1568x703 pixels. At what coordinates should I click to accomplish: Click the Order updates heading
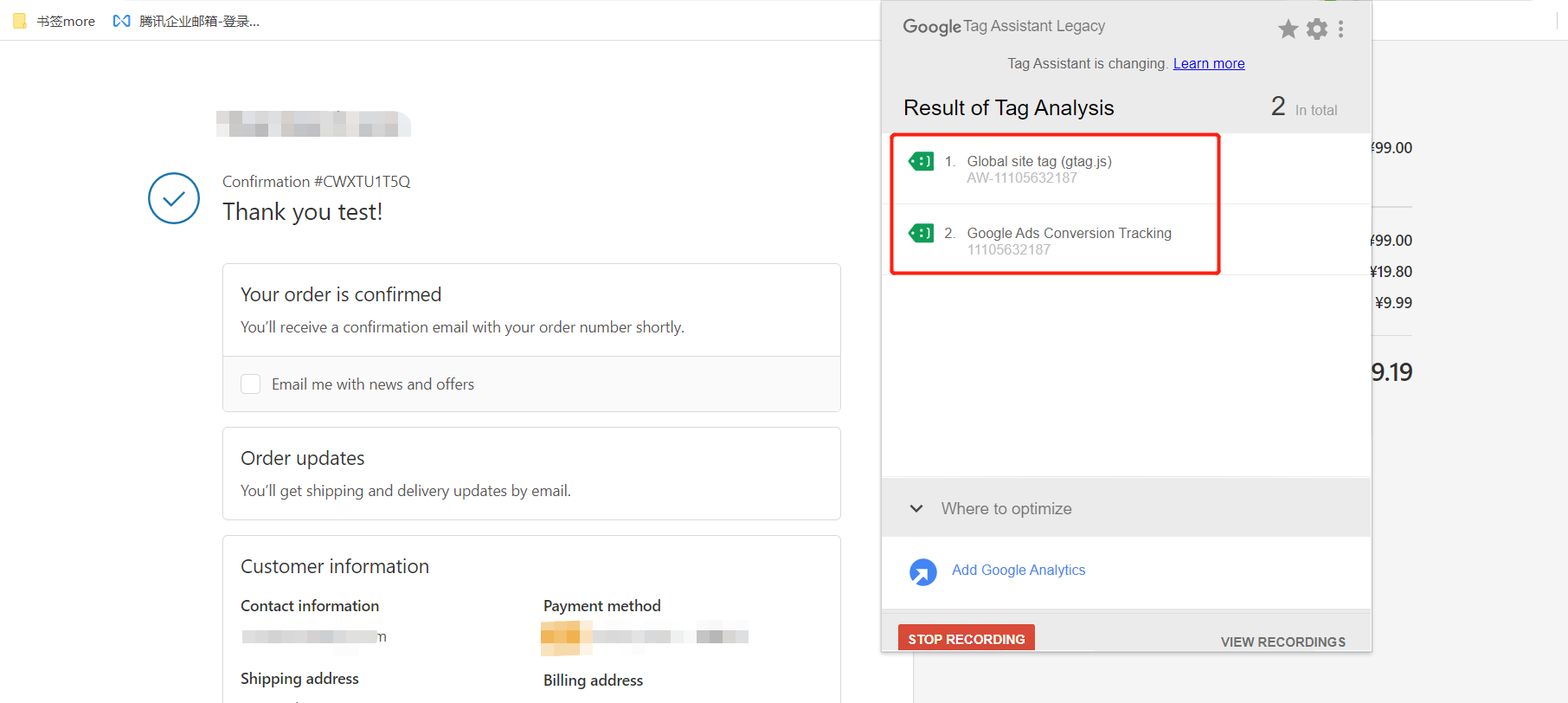(303, 458)
